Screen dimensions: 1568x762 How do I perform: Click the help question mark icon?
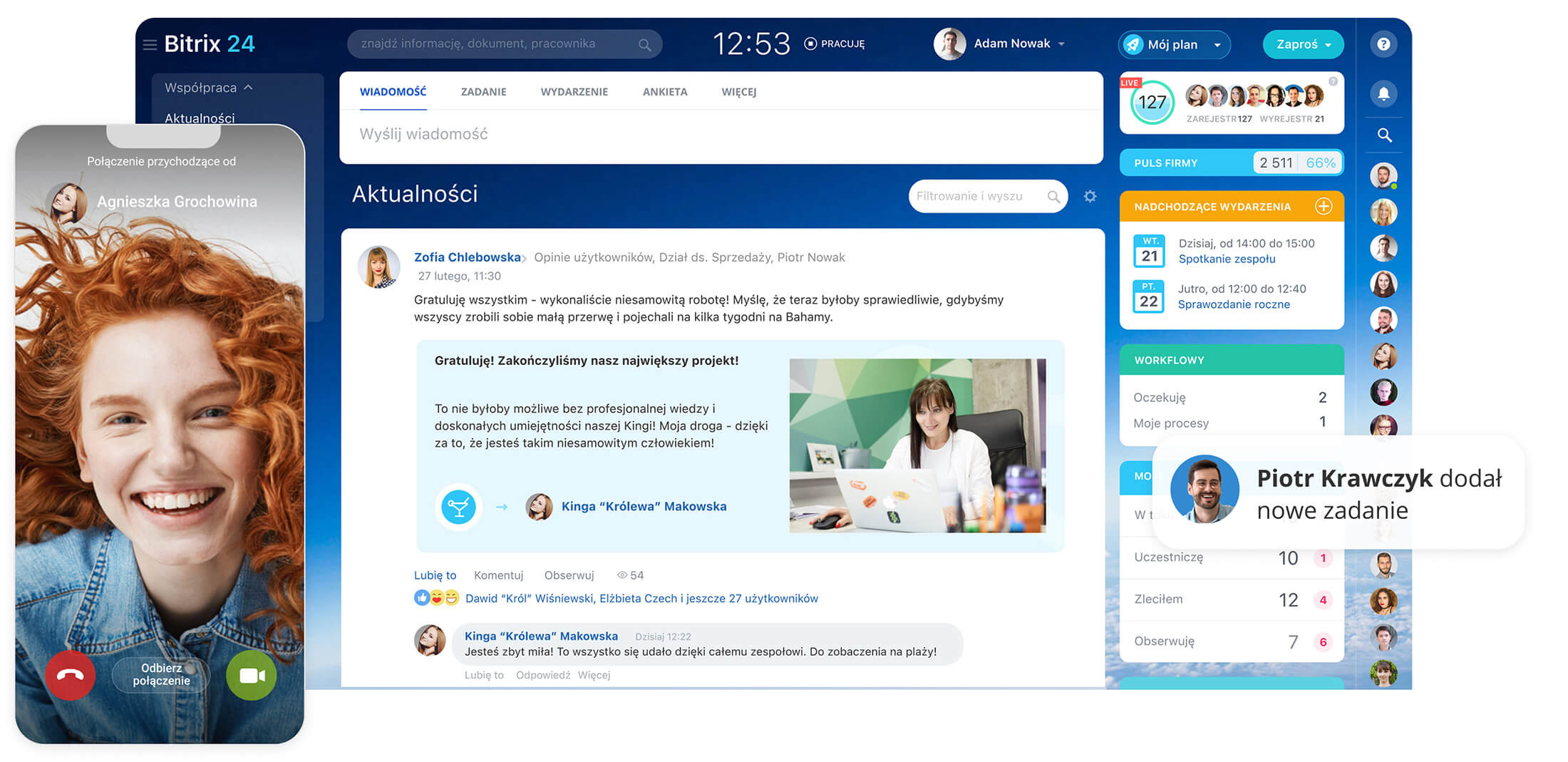pyautogui.click(x=1383, y=44)
